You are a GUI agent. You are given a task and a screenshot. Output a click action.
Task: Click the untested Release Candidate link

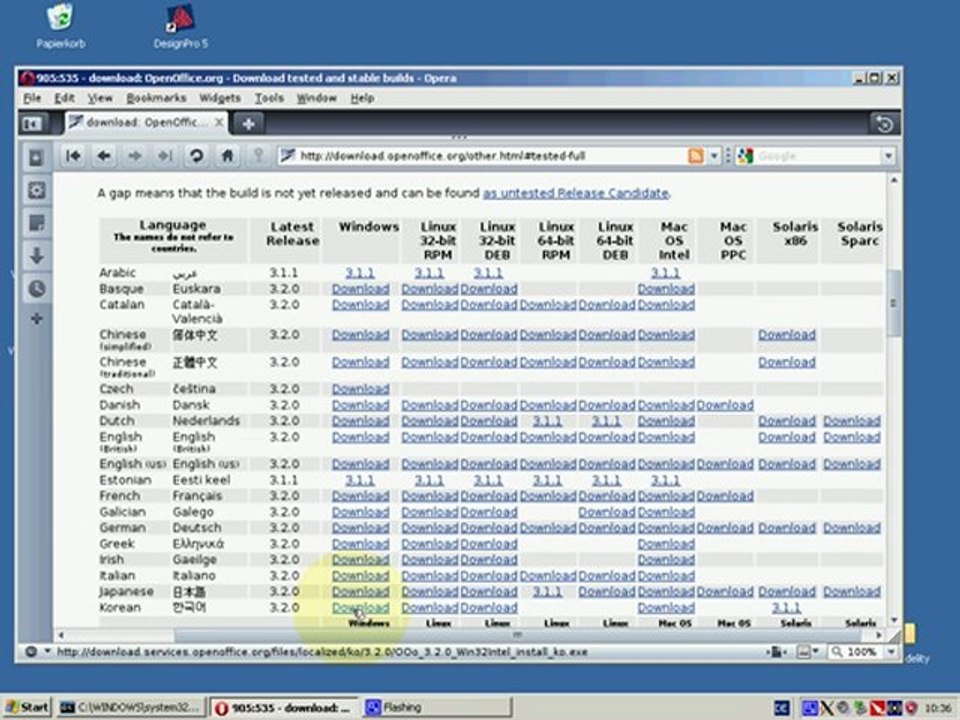576,193
